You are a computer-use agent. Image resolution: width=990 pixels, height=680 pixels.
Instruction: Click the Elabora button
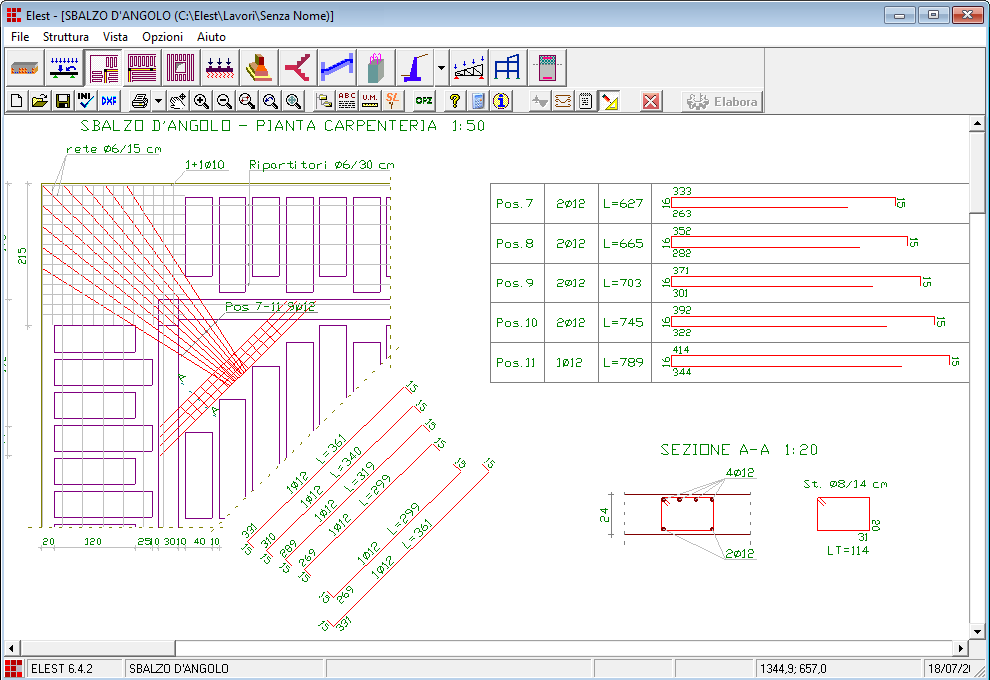[x=722, y=101]
